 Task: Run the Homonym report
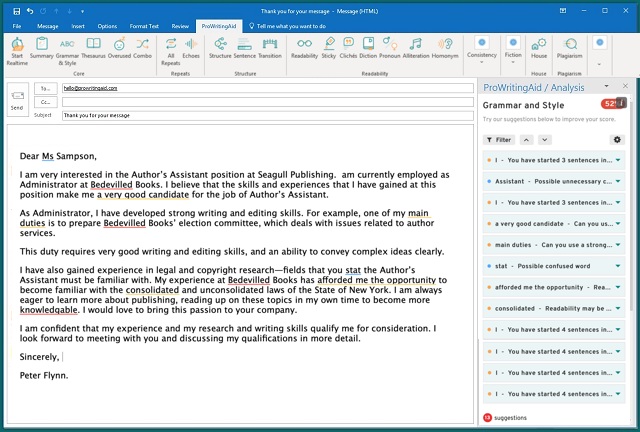coord(445,48)
